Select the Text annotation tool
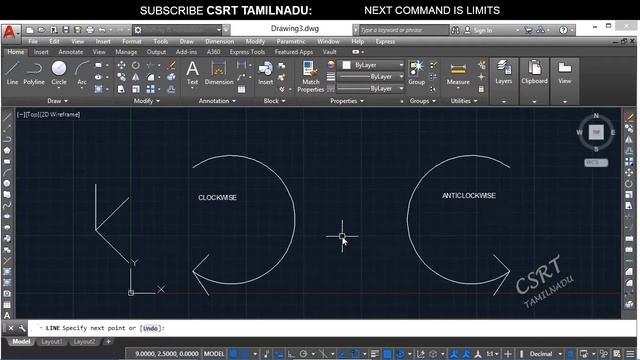 192,73
